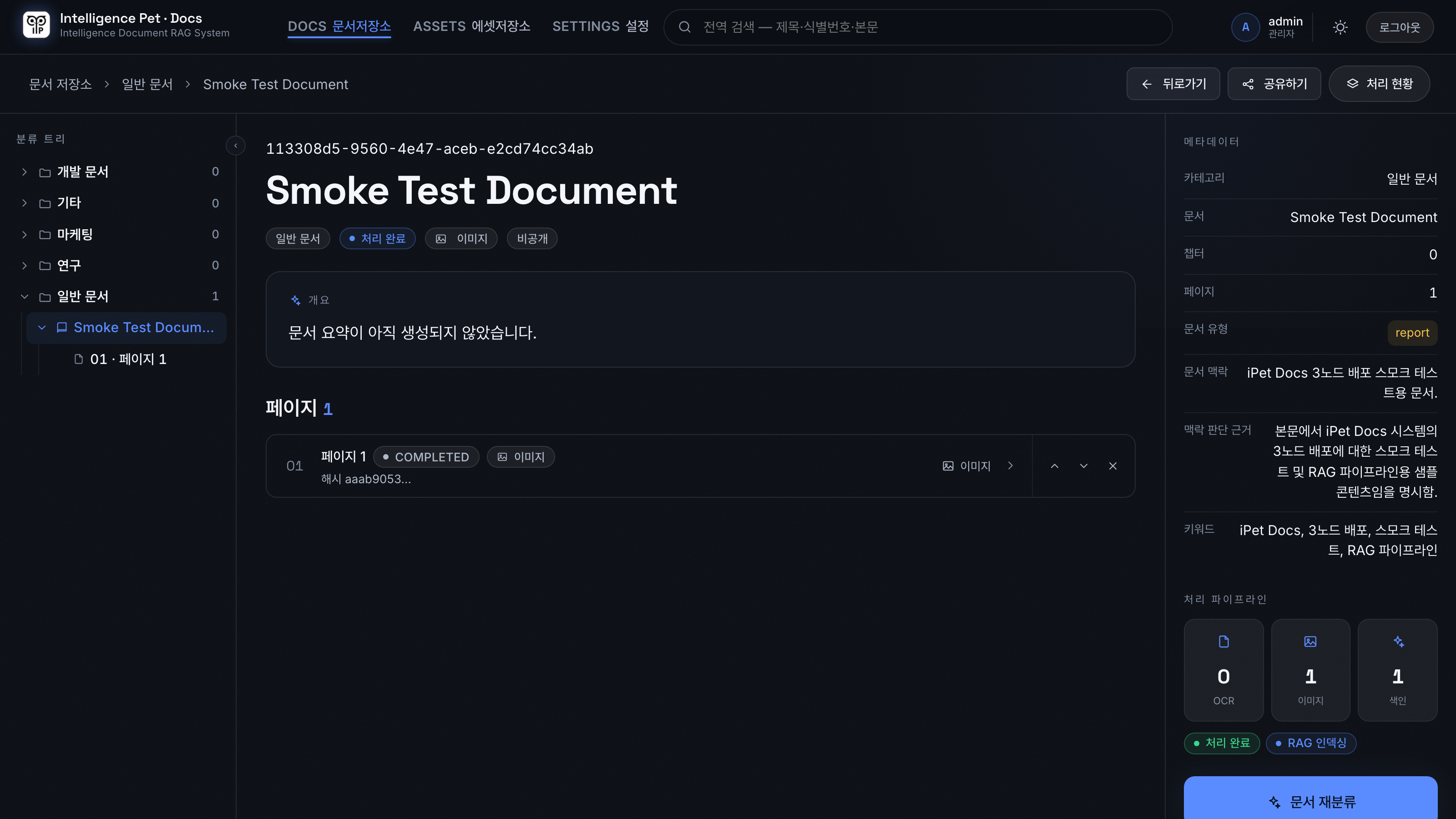Screen dimensions: 1456x819
Task: Click the 색인 pipeline card sparkle icon
Action: [x=1398, y=642]
